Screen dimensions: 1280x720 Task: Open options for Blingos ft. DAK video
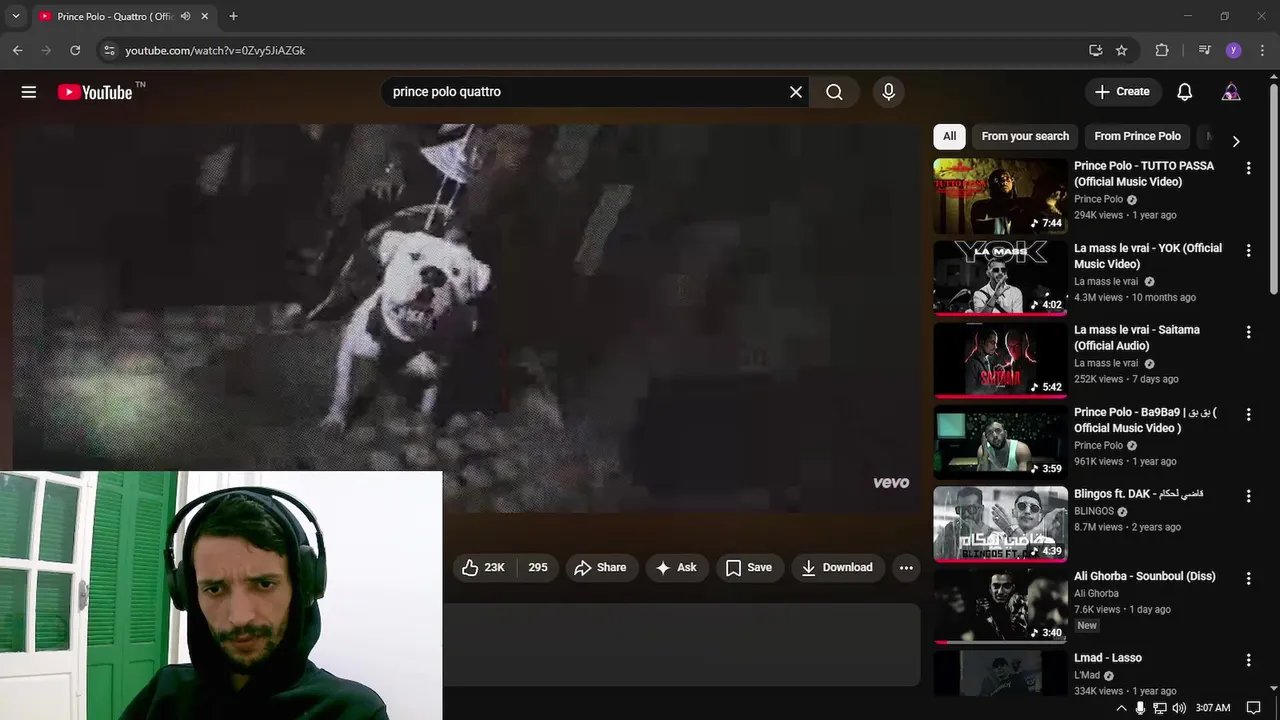(1248, 496)
